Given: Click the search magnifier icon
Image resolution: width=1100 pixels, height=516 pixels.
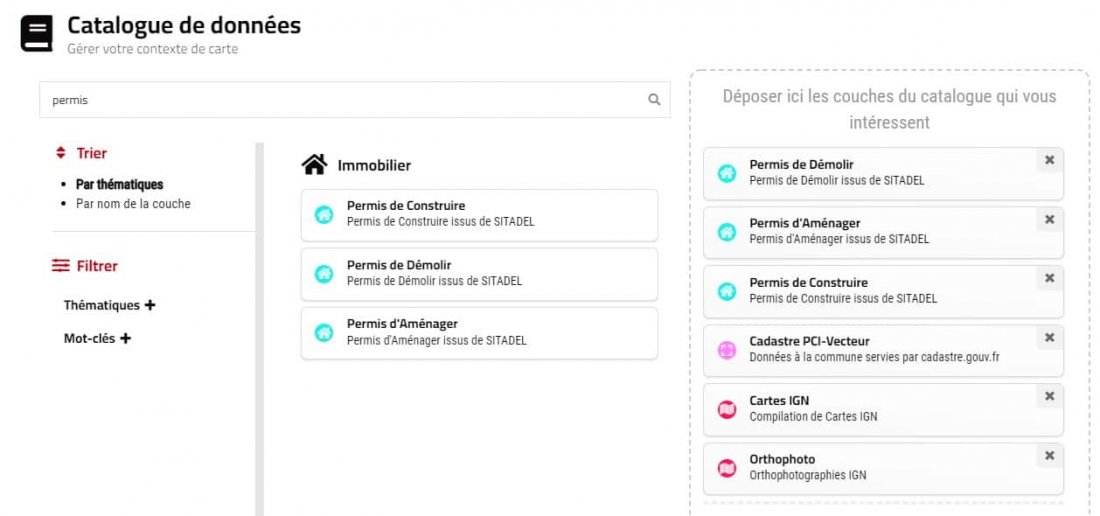Looking at the screenshot, I should 654,100.
